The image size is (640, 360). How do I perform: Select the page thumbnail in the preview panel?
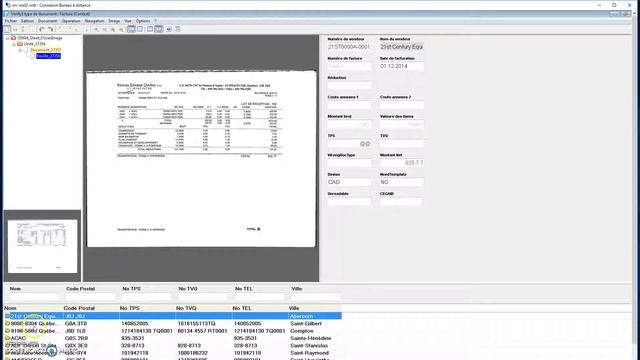pos(42,246)
